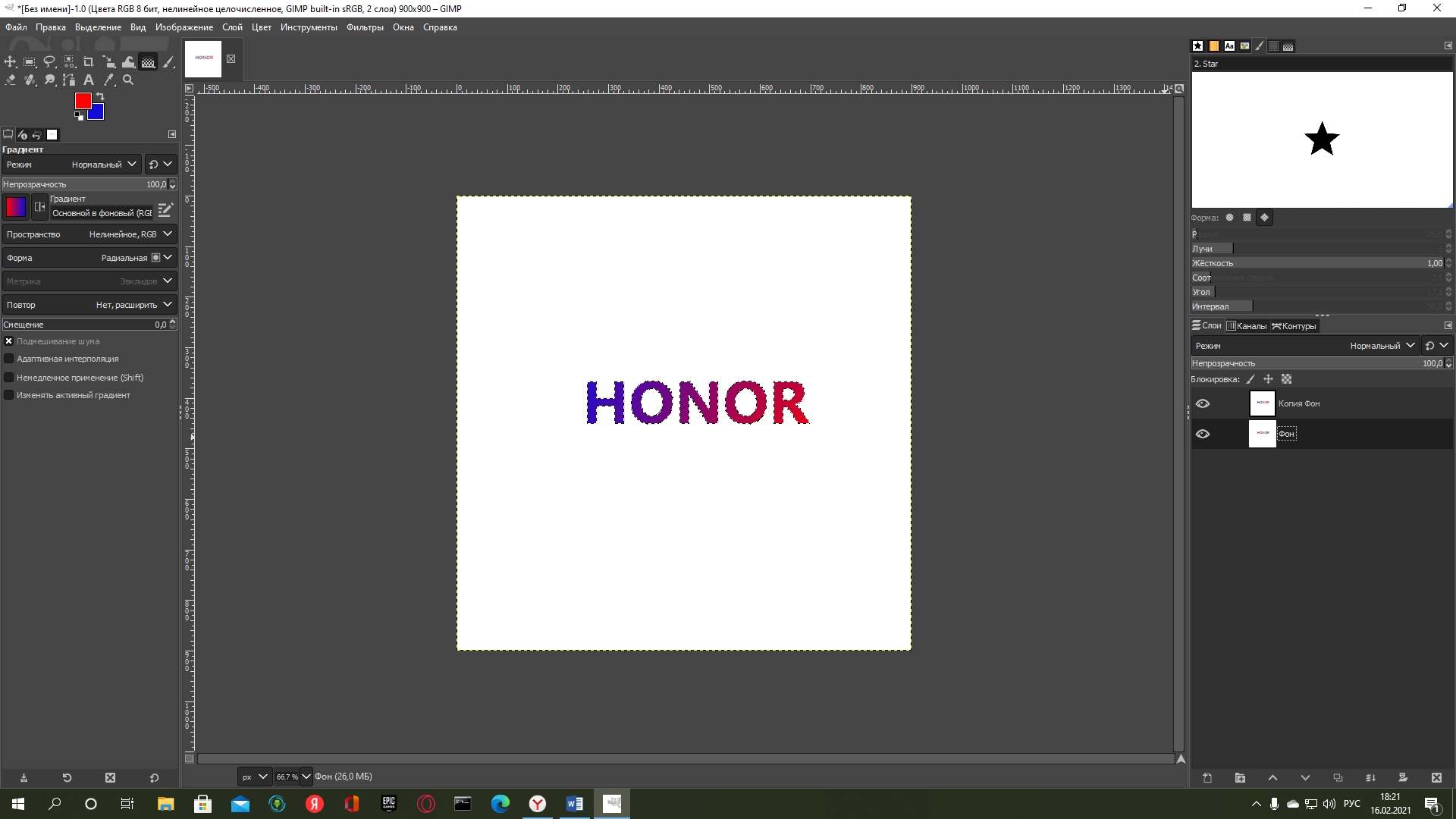Hide the Копия Фон layer
Viewport: 1456px width, 819px height.
pyautogui.click(x=1203, y=403)
